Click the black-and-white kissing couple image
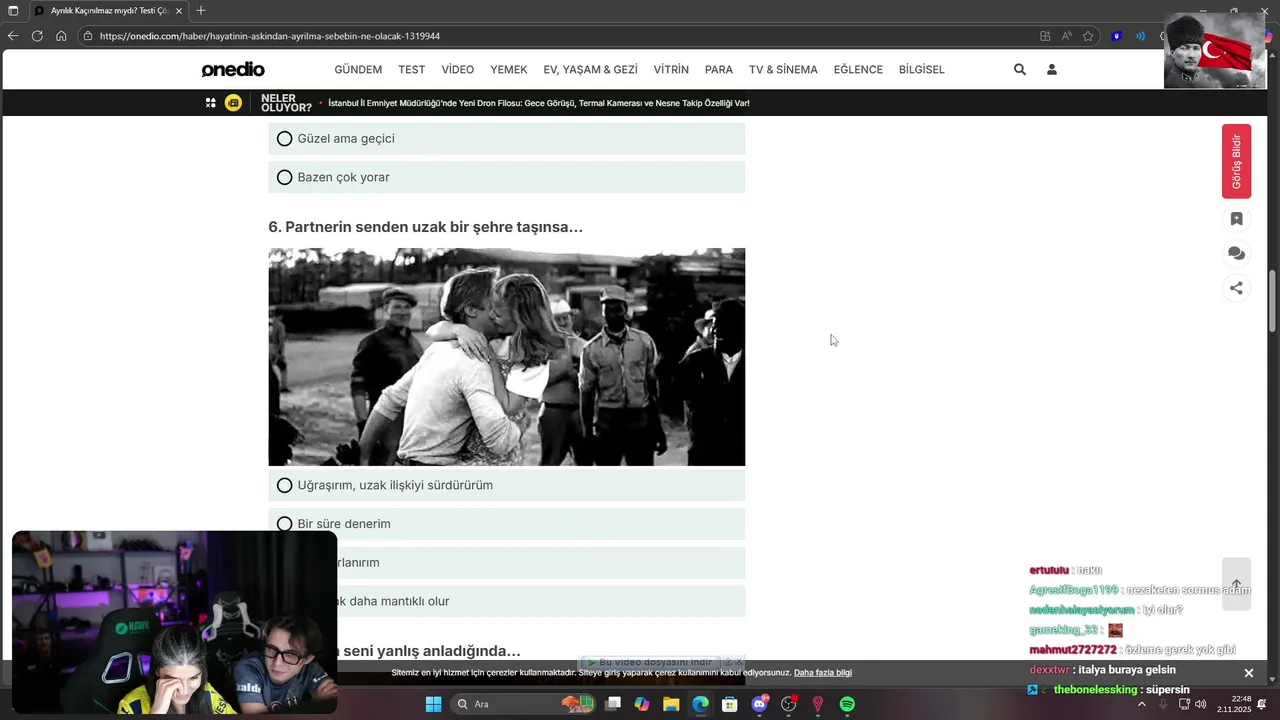Viewport: 1280px width, 720px height. [506, 357]
